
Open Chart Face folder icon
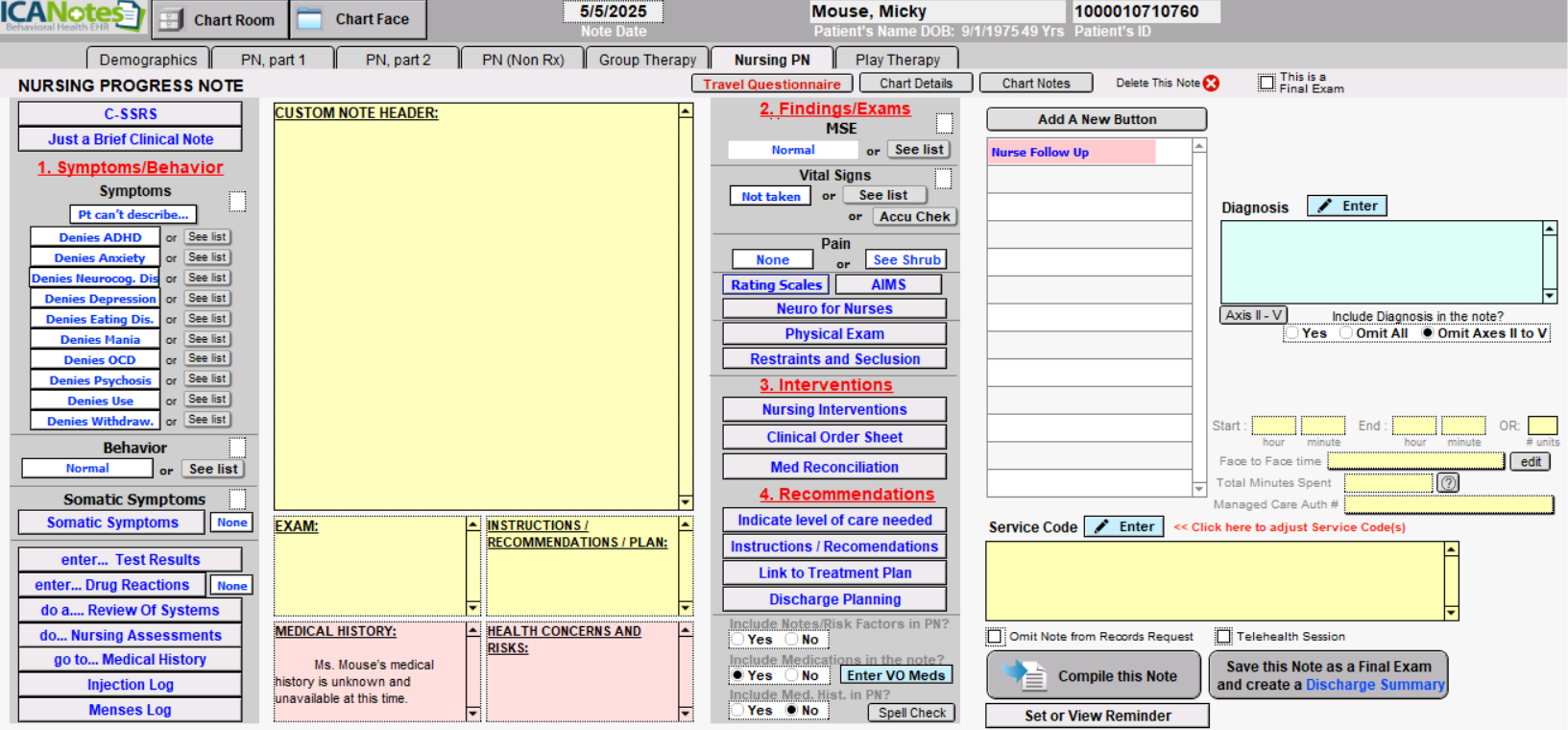[309, 19]
